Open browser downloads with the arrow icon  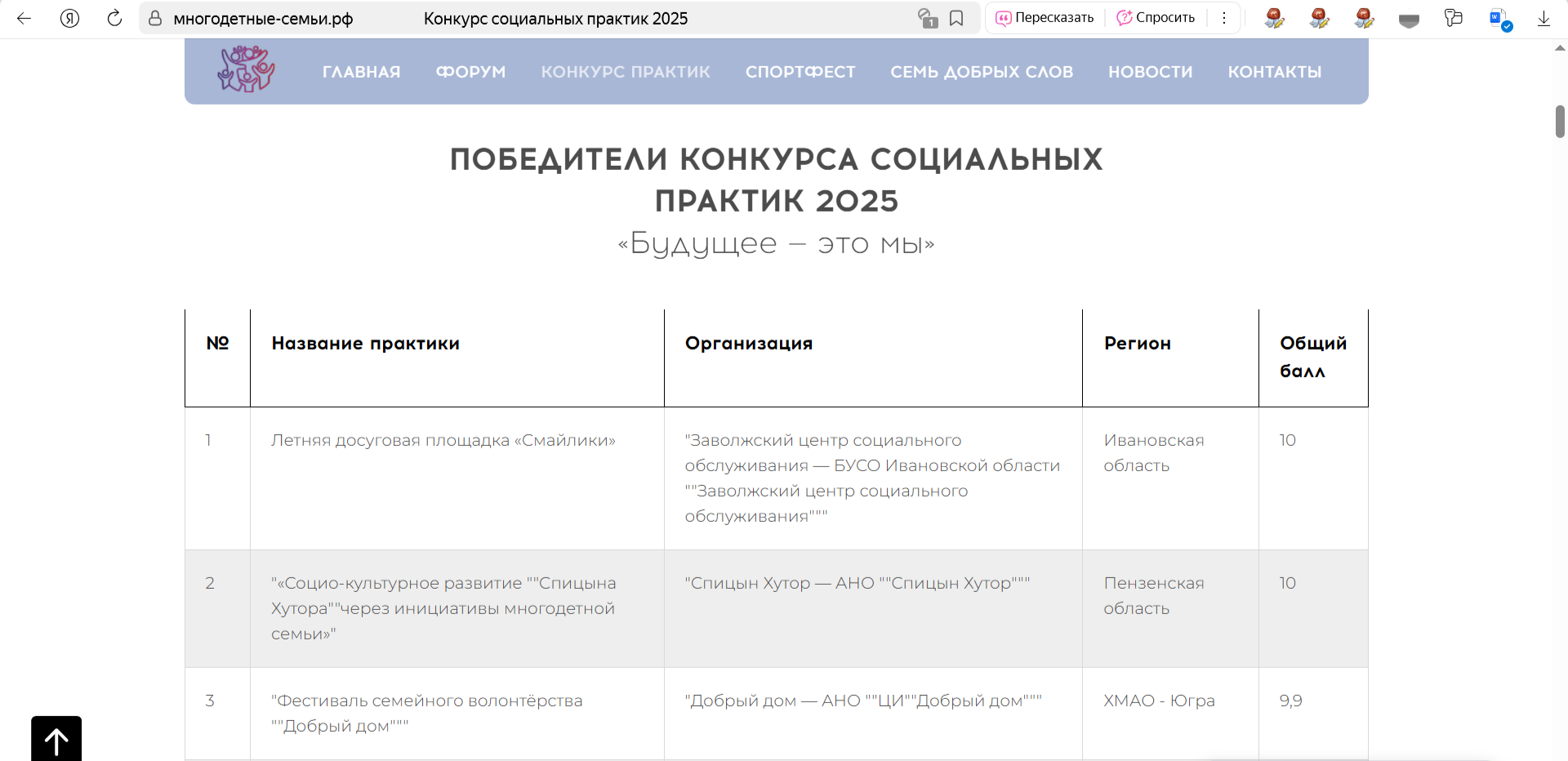point(1543,18)
